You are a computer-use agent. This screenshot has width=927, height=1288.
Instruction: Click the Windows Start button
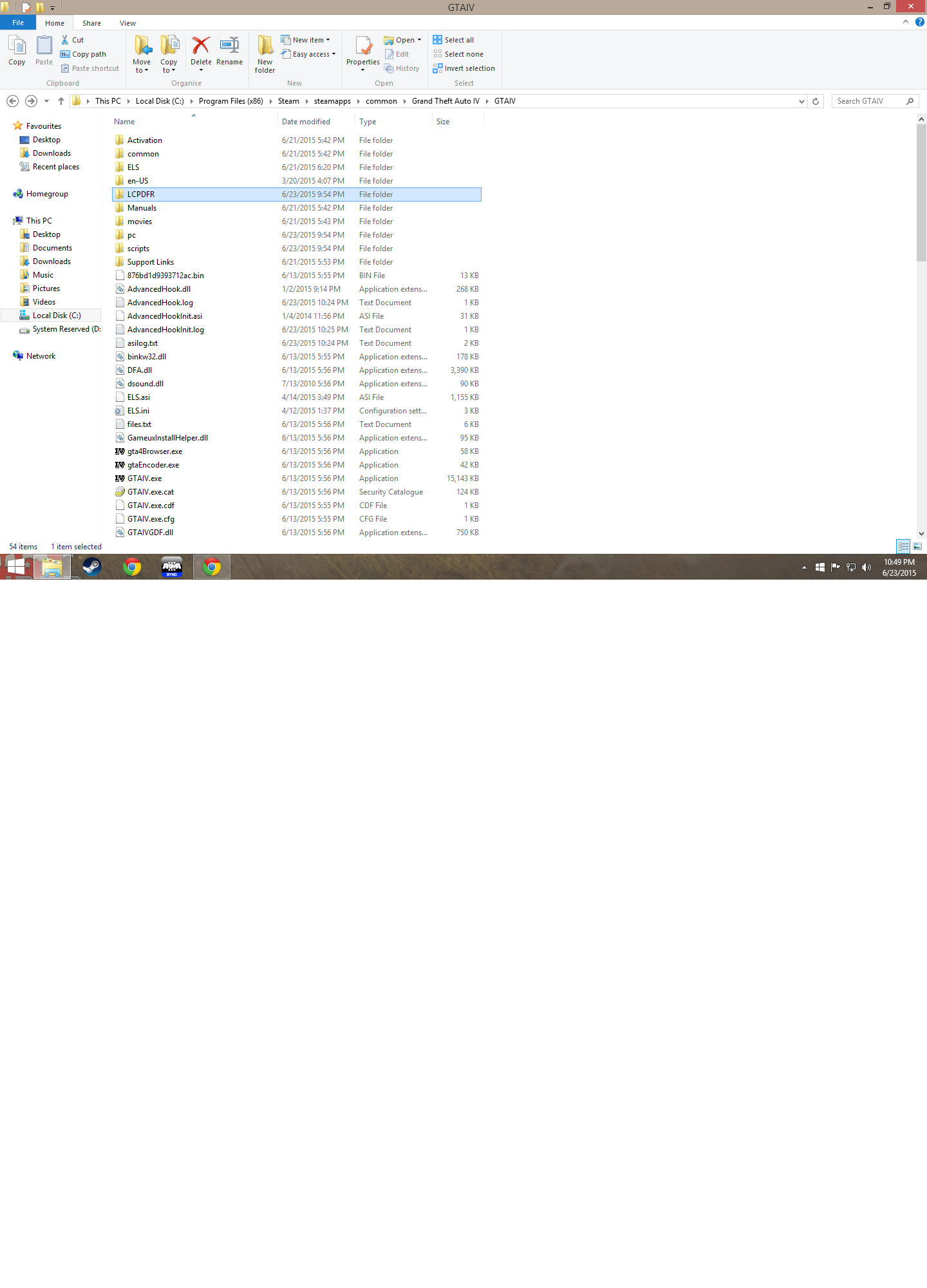15,567
